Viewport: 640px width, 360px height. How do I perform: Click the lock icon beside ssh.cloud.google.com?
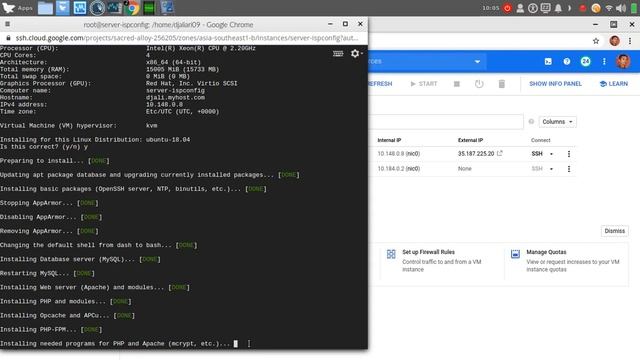tap(8, 38)
